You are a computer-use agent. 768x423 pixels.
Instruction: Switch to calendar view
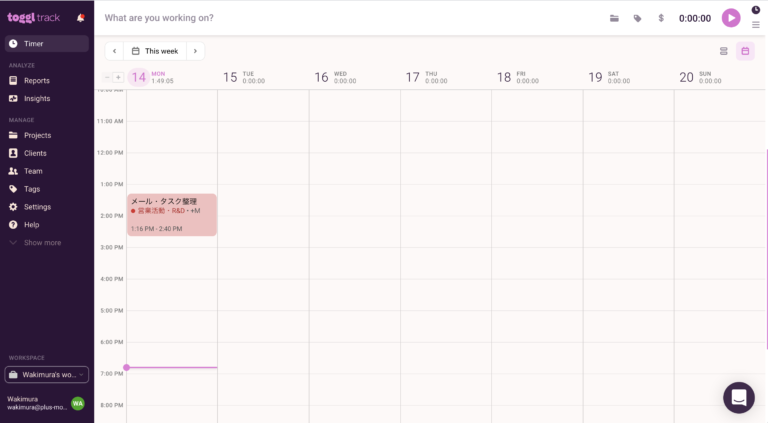point(745,51)
